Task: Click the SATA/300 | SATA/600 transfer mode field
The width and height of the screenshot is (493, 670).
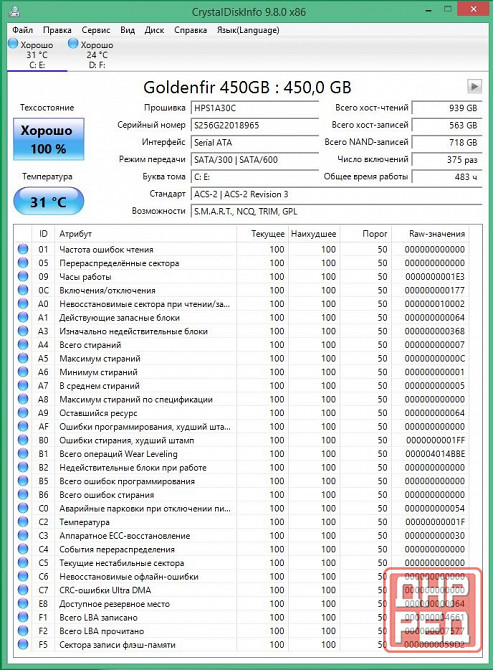Action: tap(255, 159)
